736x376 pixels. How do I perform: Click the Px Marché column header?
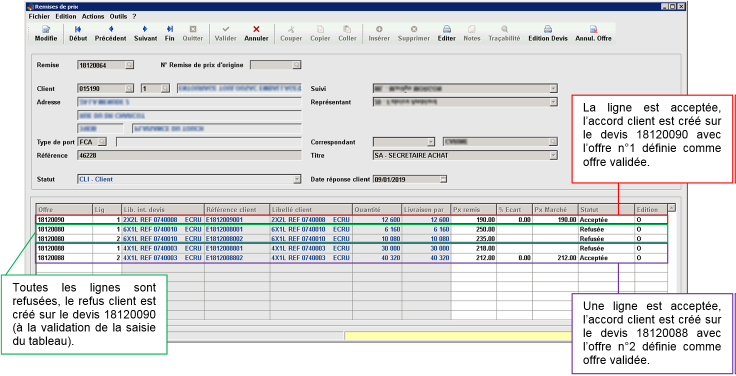pos(555,209)
